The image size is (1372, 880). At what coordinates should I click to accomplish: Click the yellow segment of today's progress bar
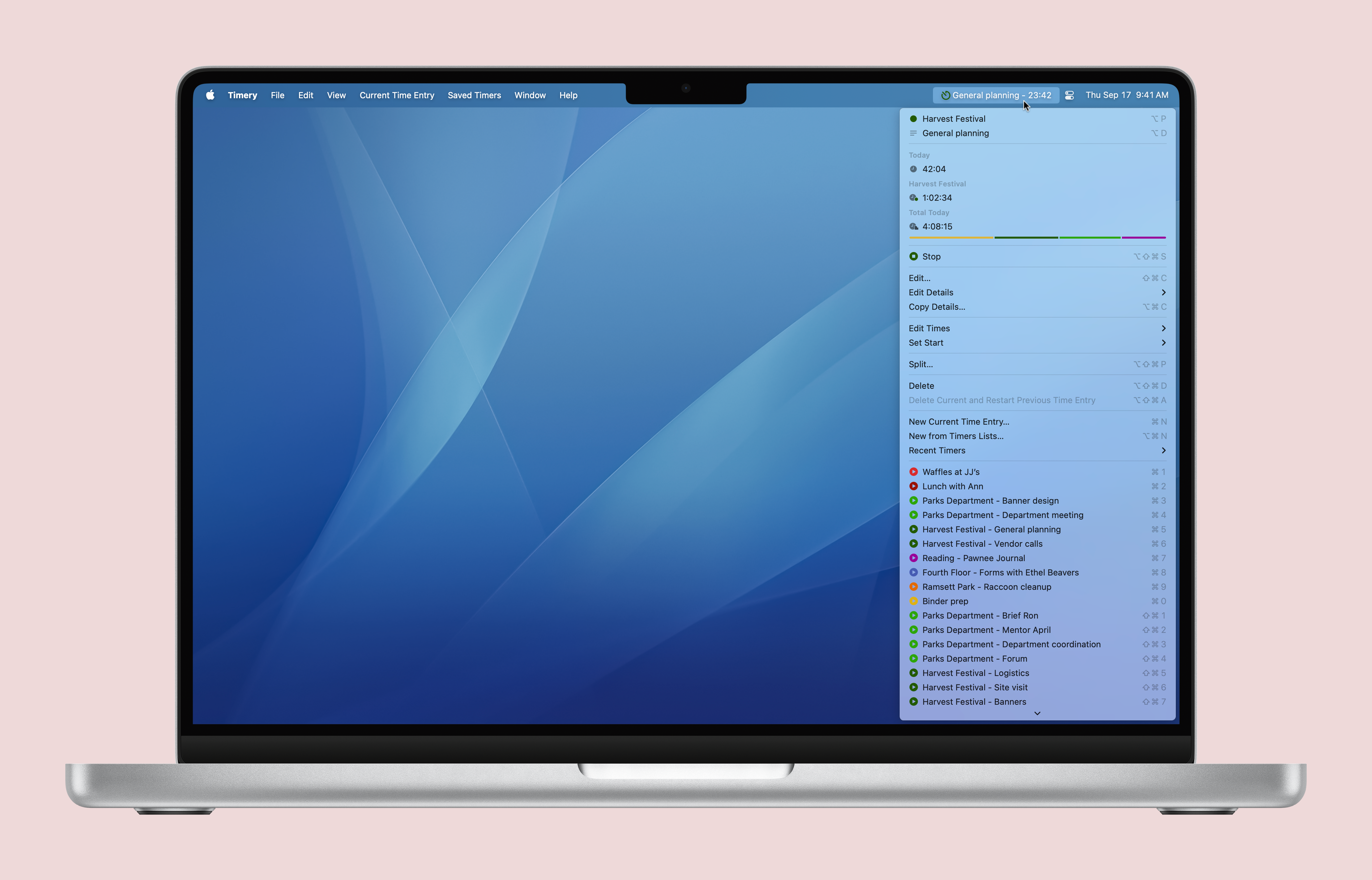(951, 237)
